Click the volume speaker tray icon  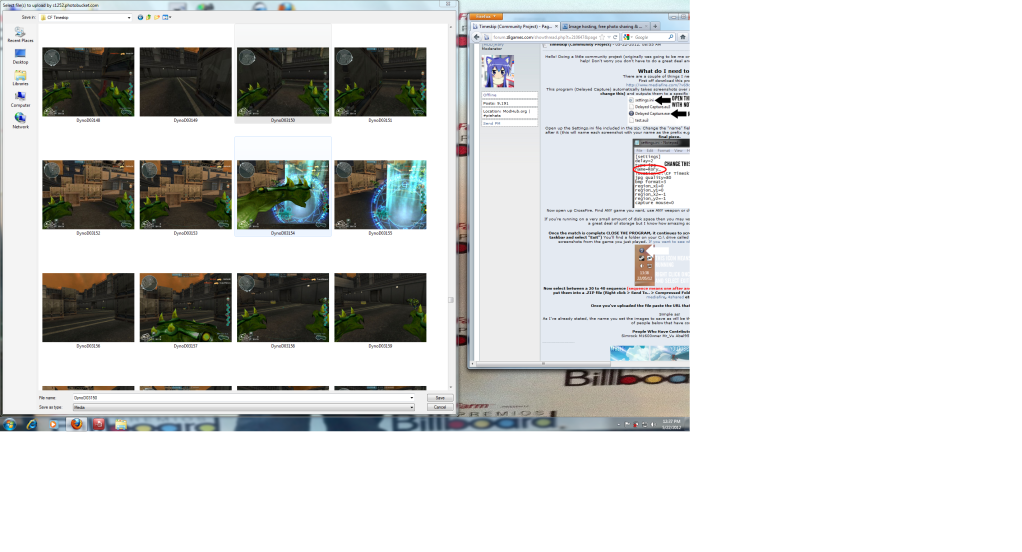[x=652, y=425]
